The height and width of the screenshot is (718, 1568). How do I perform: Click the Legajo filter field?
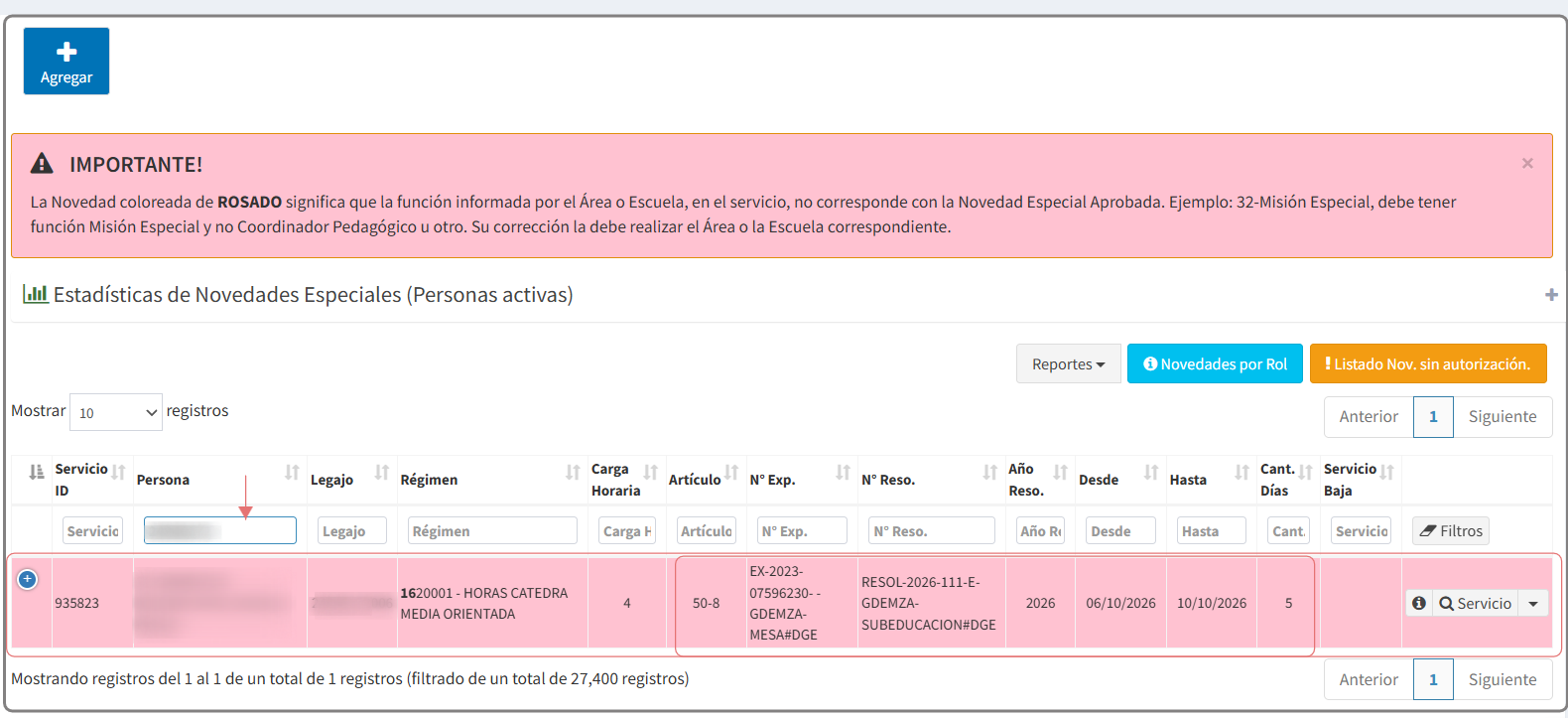351,531
